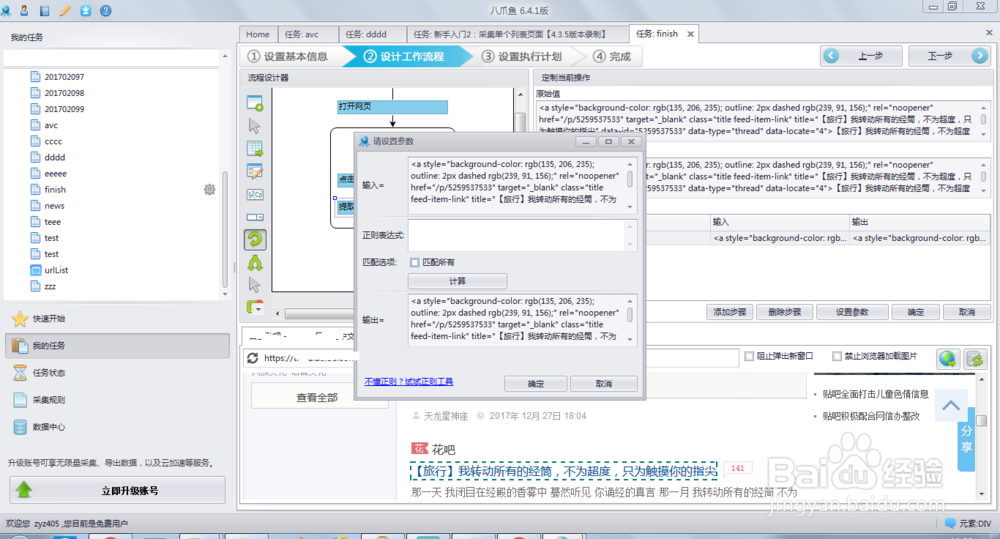The image size is (1000, 539).
Task: Click the task tree scroll down arrow
Action: click(225, 294)
